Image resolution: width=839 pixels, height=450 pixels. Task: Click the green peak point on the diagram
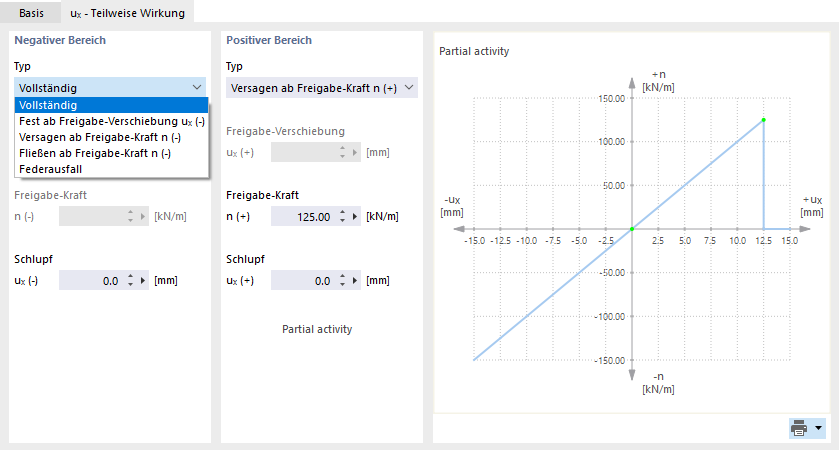coord(764,120)
